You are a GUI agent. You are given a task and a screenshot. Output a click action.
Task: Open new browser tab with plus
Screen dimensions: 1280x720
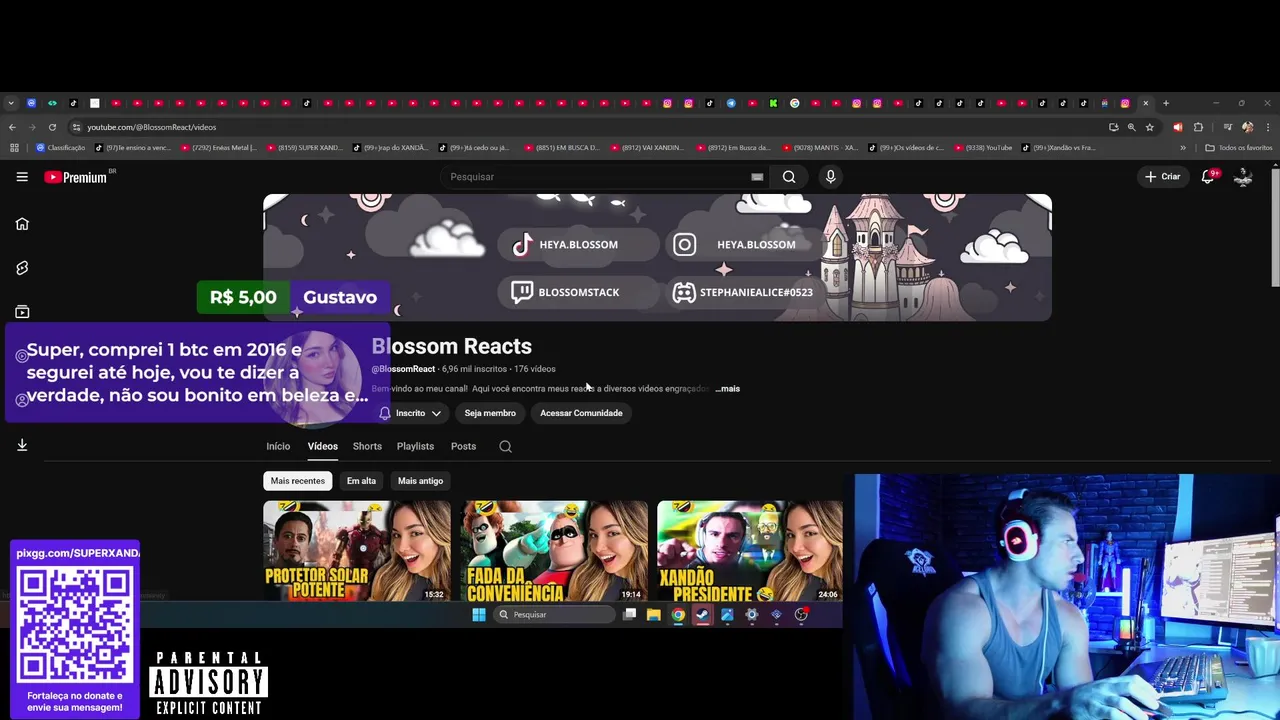[x=1165, y=103]
